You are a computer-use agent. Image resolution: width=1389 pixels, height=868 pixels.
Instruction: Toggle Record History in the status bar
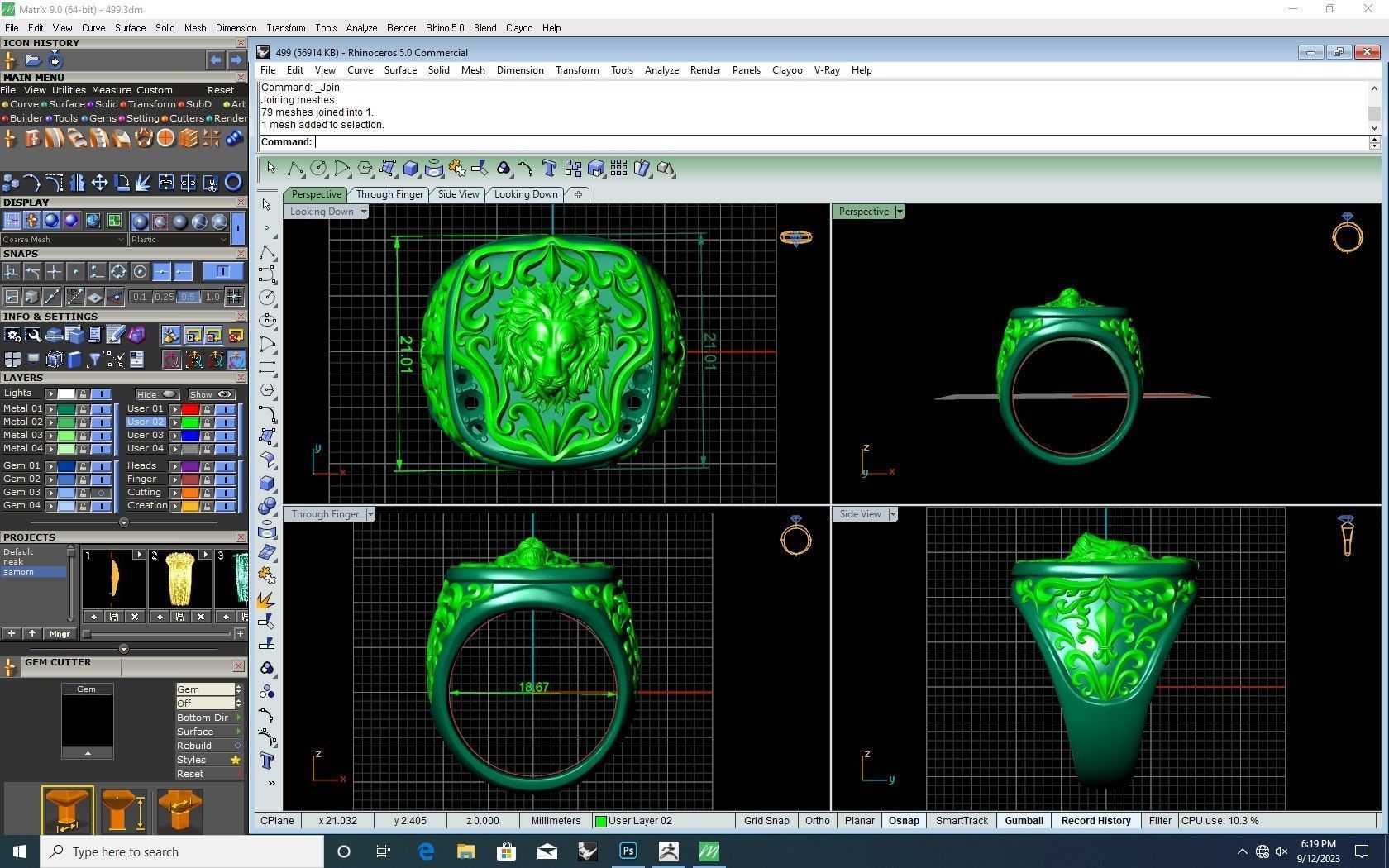(1095, 821)
